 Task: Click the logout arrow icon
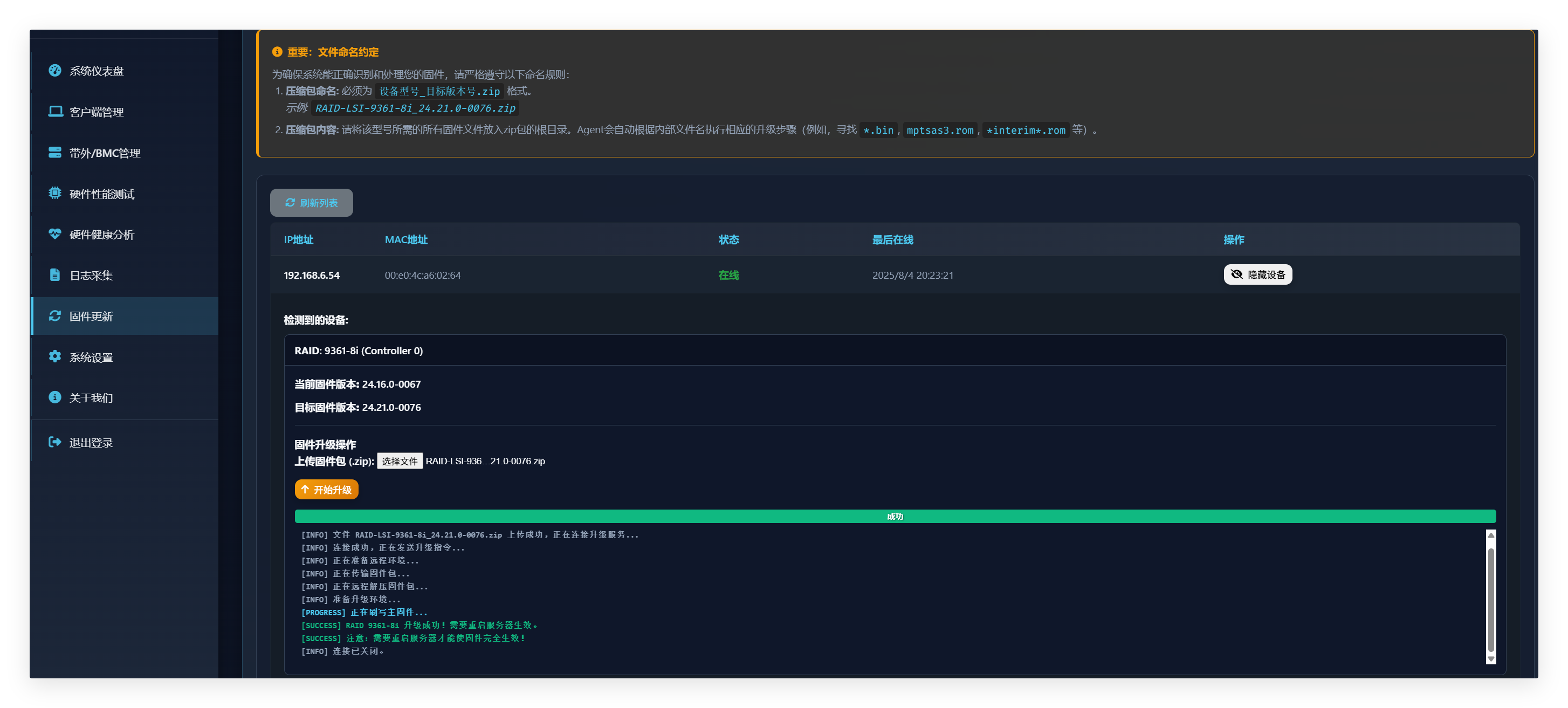(x=55, y=442)
